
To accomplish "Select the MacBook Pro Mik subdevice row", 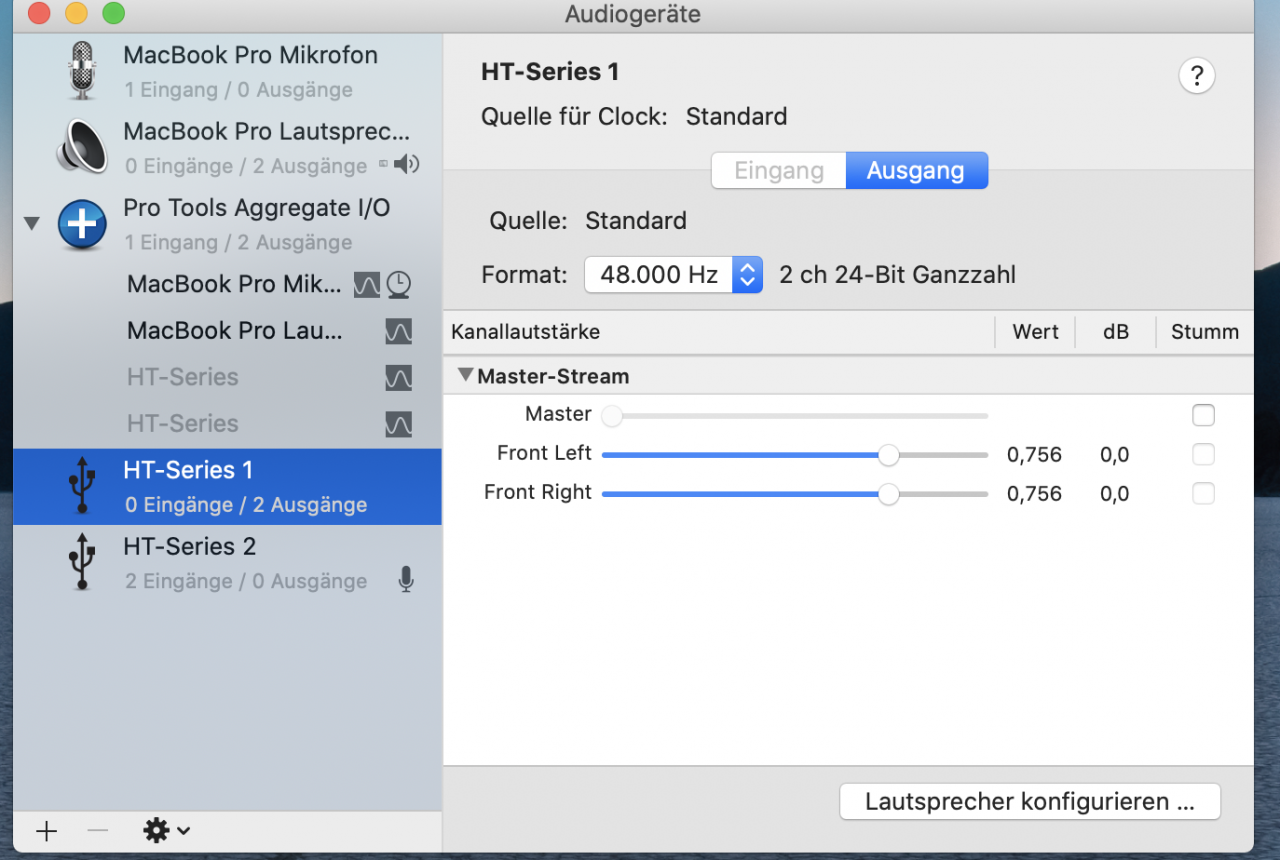I will coord(228,285).
